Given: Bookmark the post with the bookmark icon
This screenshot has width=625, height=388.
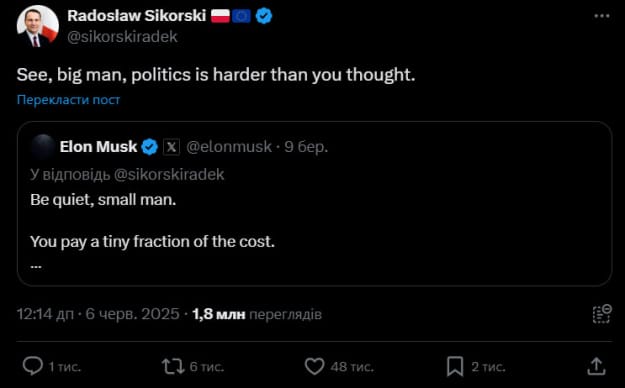Looking at the screenshot, I should coord(455,366).
